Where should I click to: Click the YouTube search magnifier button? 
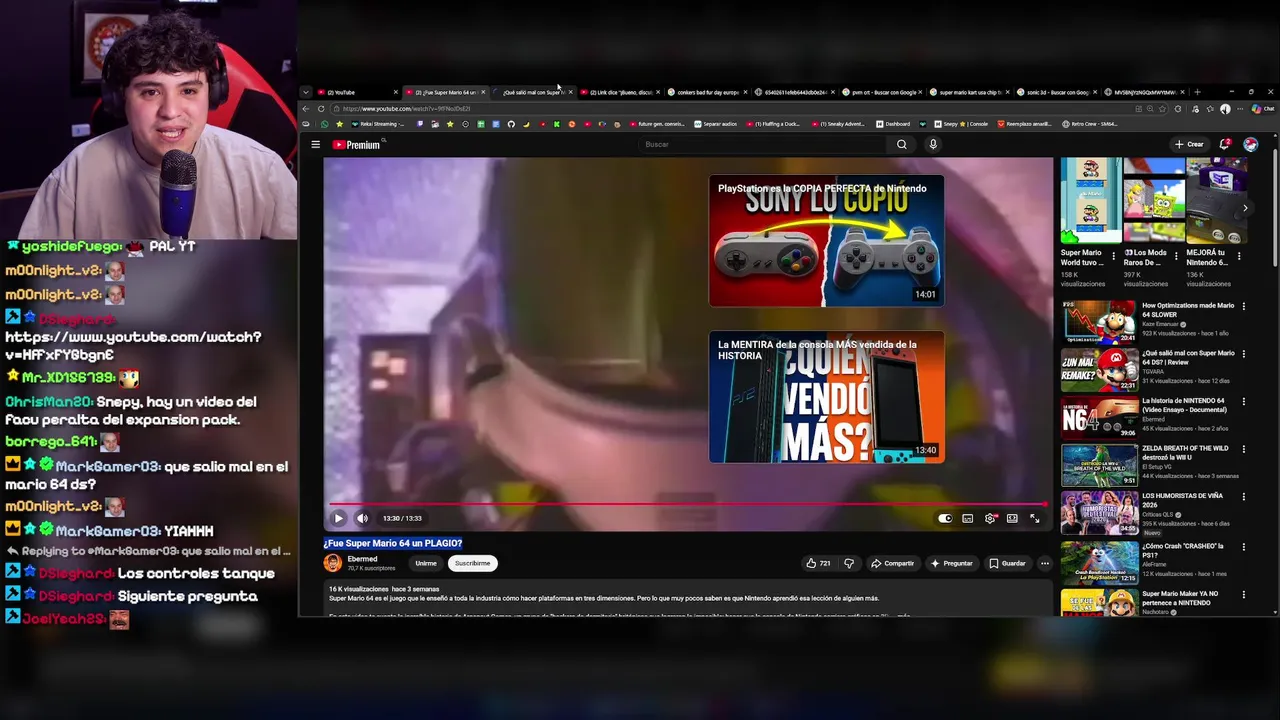point(901,144)
